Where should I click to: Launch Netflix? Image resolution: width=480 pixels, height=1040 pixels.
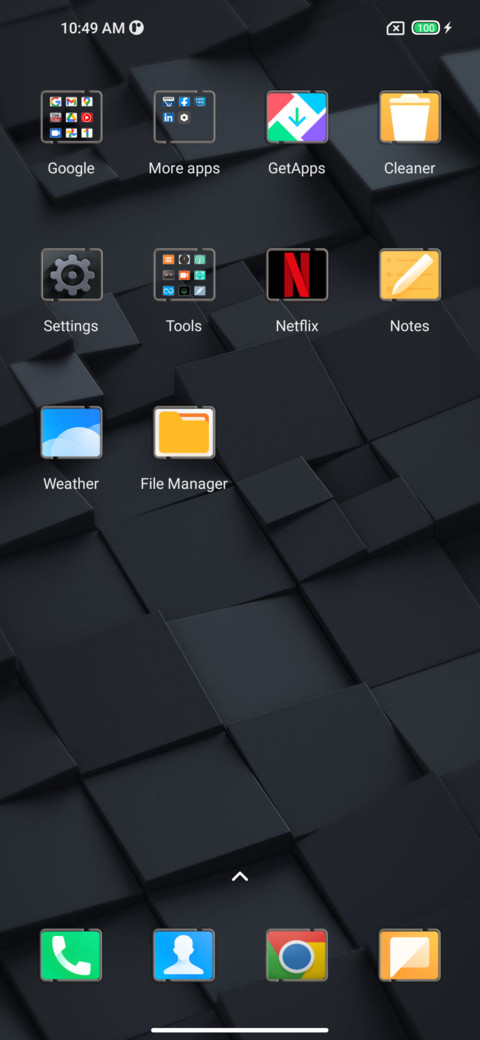[x=297, y=275]
